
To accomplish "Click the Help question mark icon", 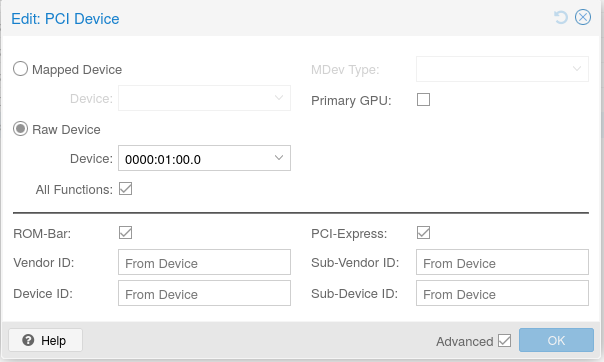I will click(28, 340).
